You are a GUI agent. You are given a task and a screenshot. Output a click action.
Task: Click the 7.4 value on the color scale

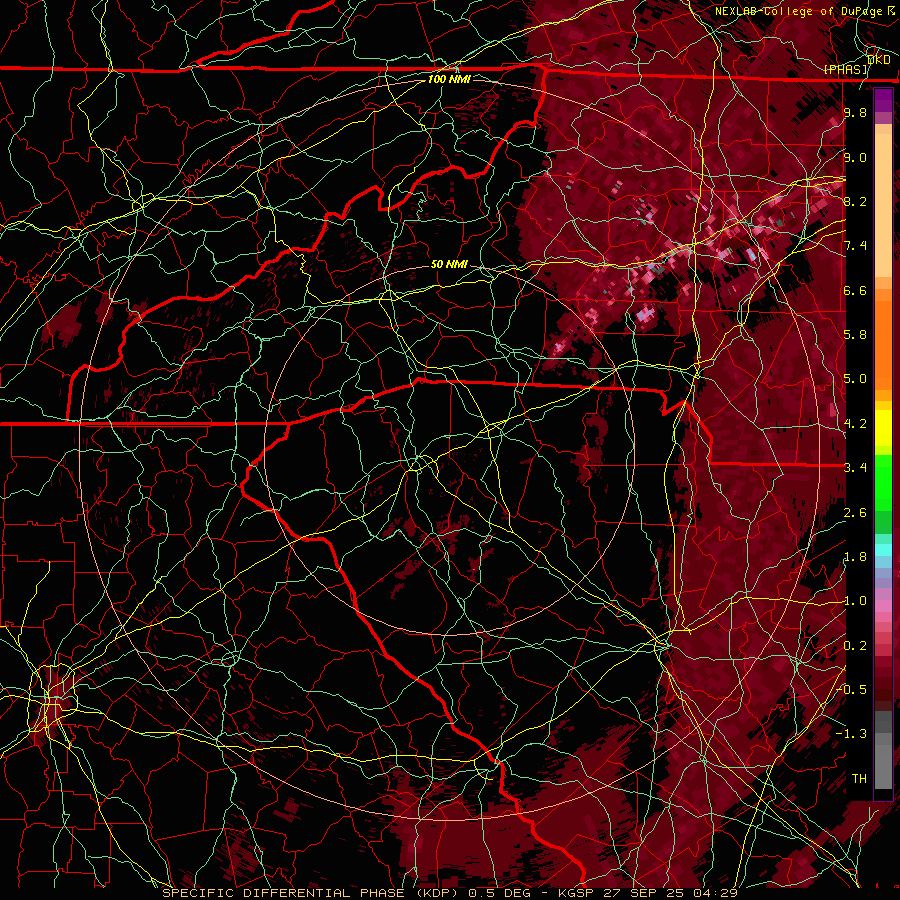tap(855, 246)
